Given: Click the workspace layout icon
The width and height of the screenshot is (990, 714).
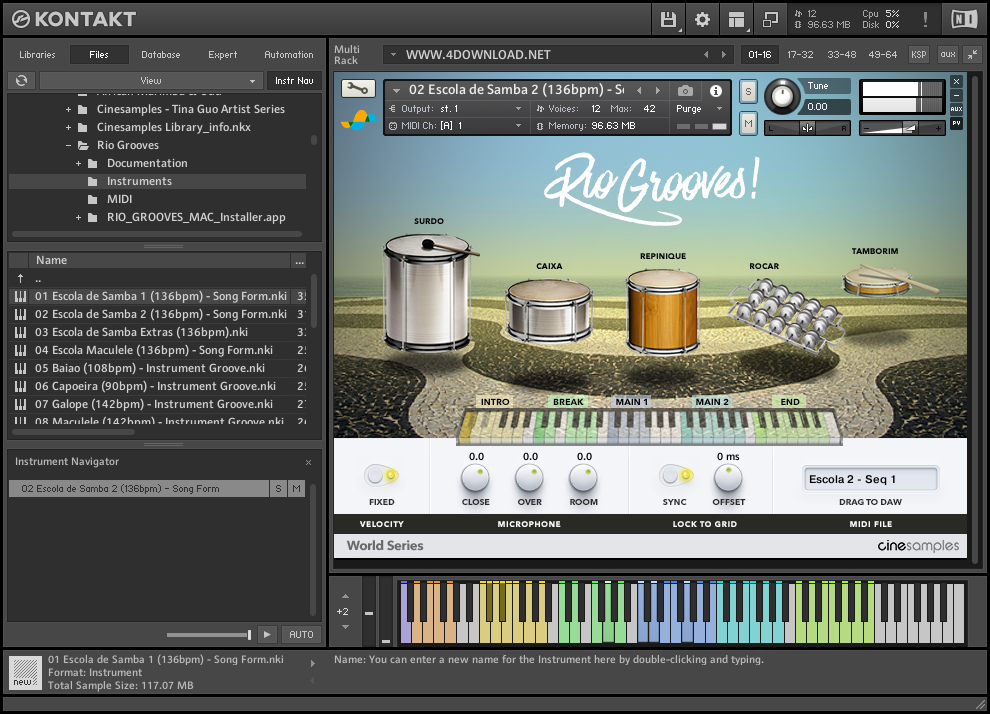Looking at the screenshot, I should click(737, 19).
